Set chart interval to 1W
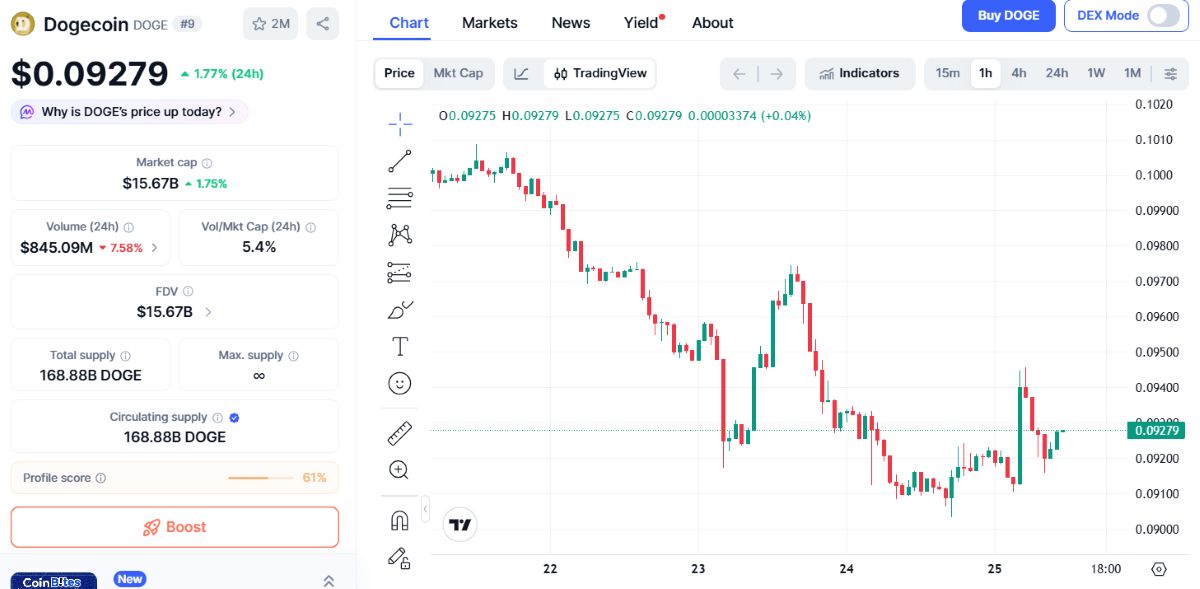This screenshot has height=589, width=1200. tap(1096, 73)
